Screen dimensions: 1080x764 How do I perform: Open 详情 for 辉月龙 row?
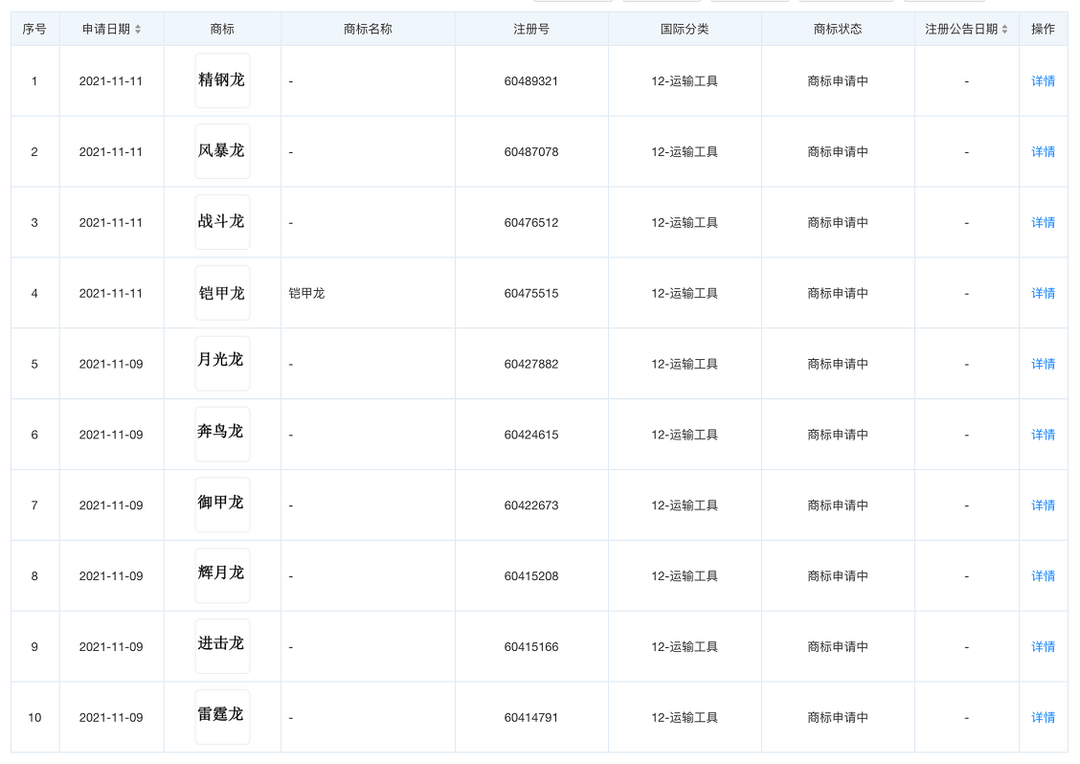(1043, 576)
